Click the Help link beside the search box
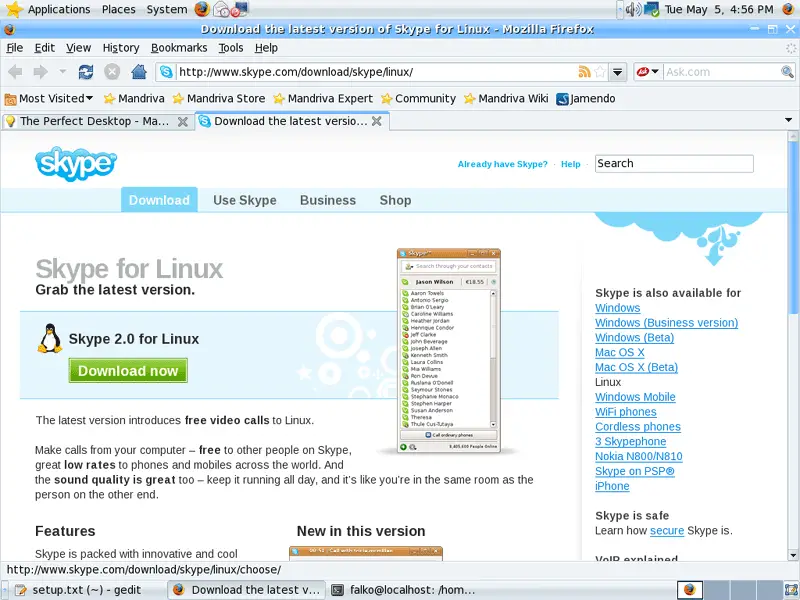 [570, 164]
